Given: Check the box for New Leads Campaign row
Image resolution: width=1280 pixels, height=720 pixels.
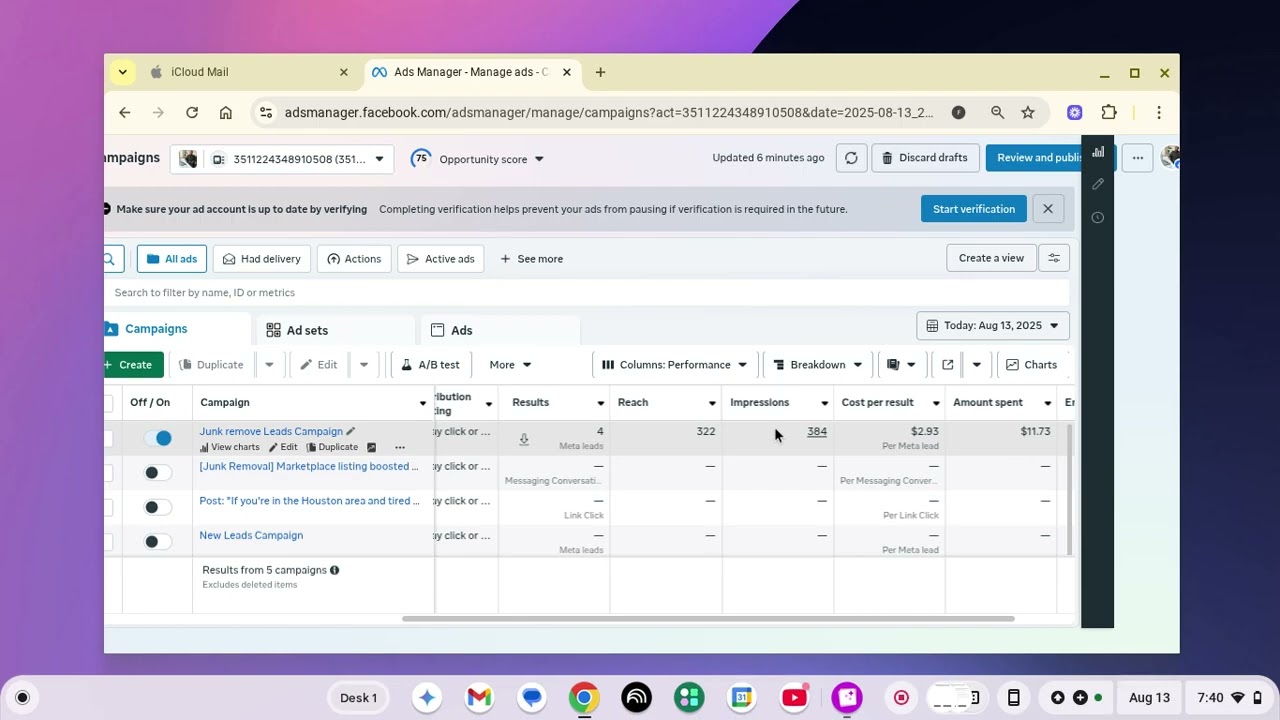Looking at the screenshot, I should tap(108, 542).
